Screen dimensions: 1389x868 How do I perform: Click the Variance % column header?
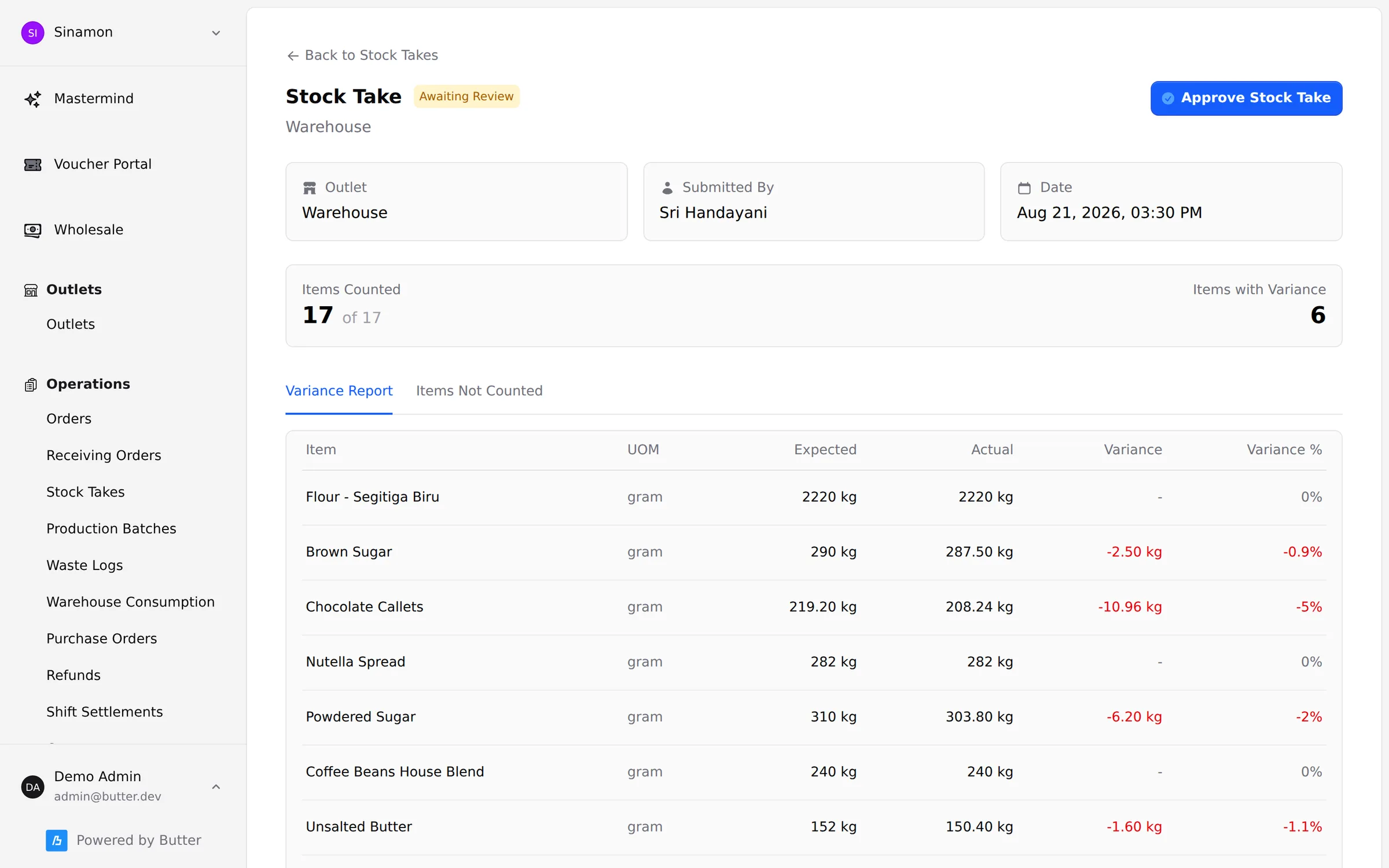click(1284, 450)
